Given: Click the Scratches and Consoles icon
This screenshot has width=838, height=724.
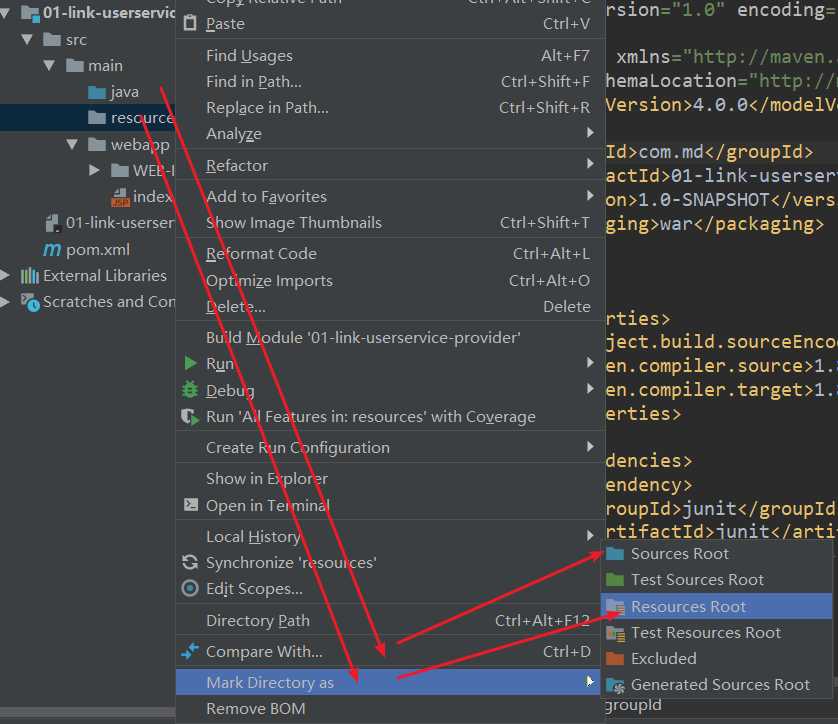Looking at the screenshot, I should 30,302.
